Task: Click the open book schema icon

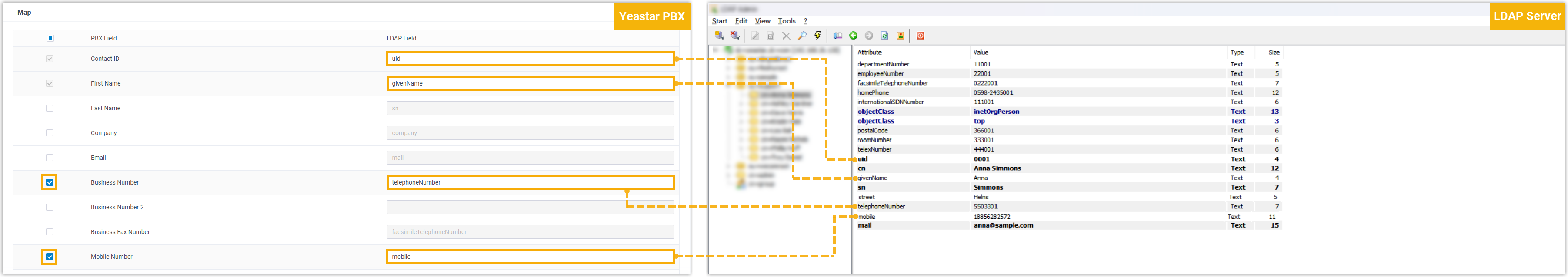Action: coord(837,36)
